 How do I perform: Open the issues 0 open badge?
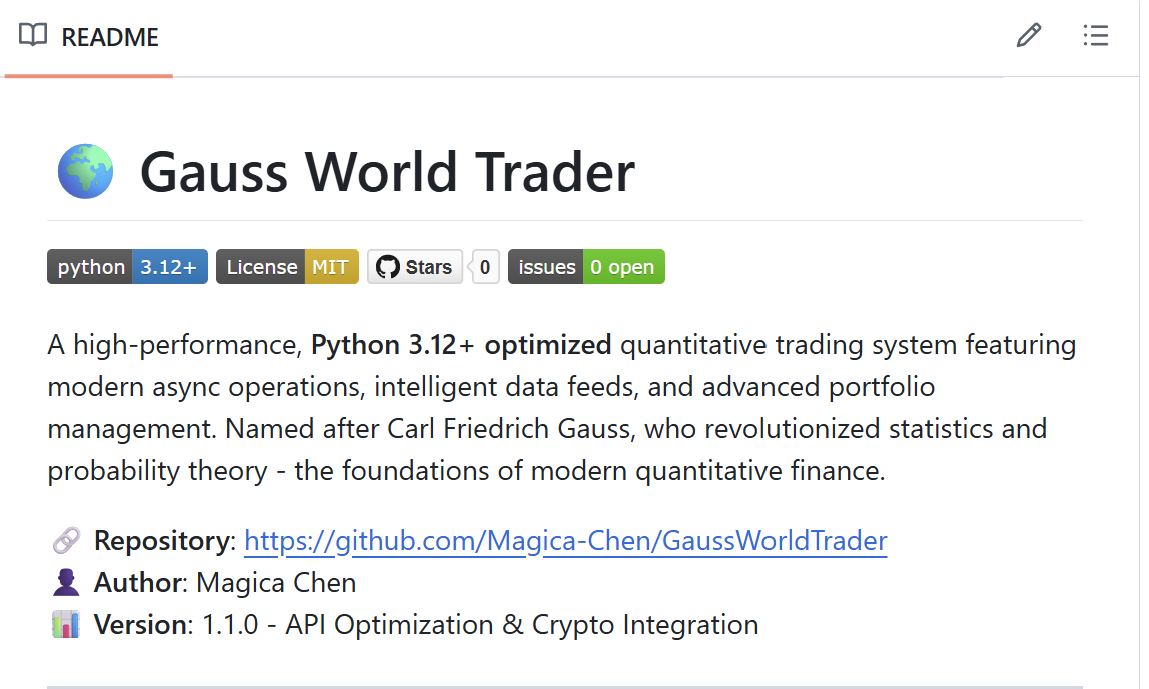(x=586, y=267)
